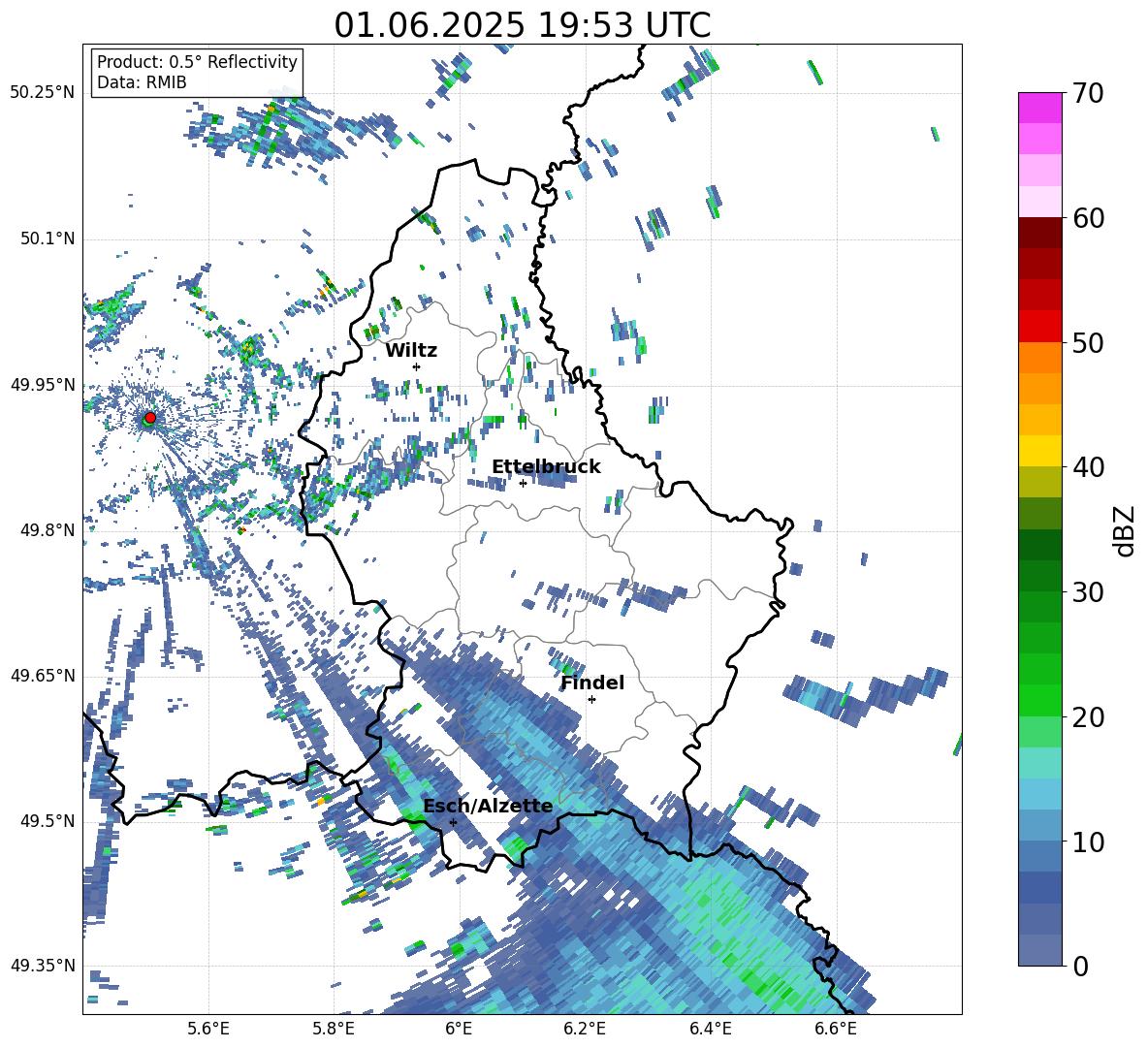Click the 49.95°N latitude label
The height and width of the screenshot is (1048, 1148).
43,385
